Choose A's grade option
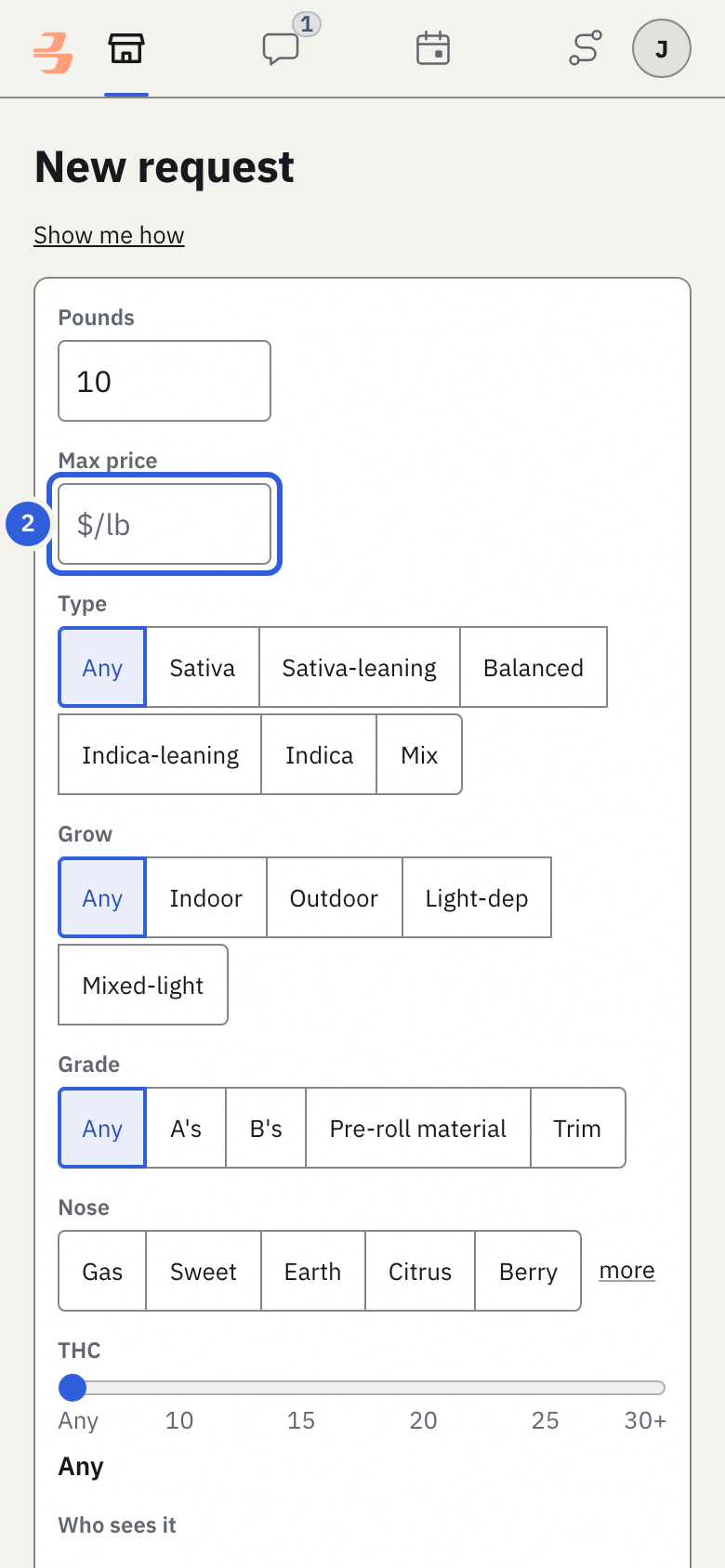This screenshot has width=725, height=1568. click(x=186, y=1128)
